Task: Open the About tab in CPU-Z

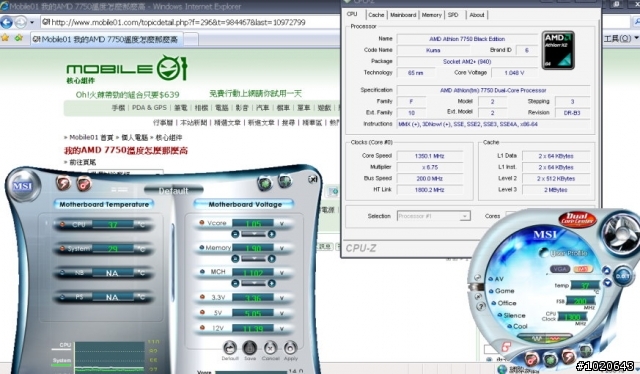Action: point(477,15)
